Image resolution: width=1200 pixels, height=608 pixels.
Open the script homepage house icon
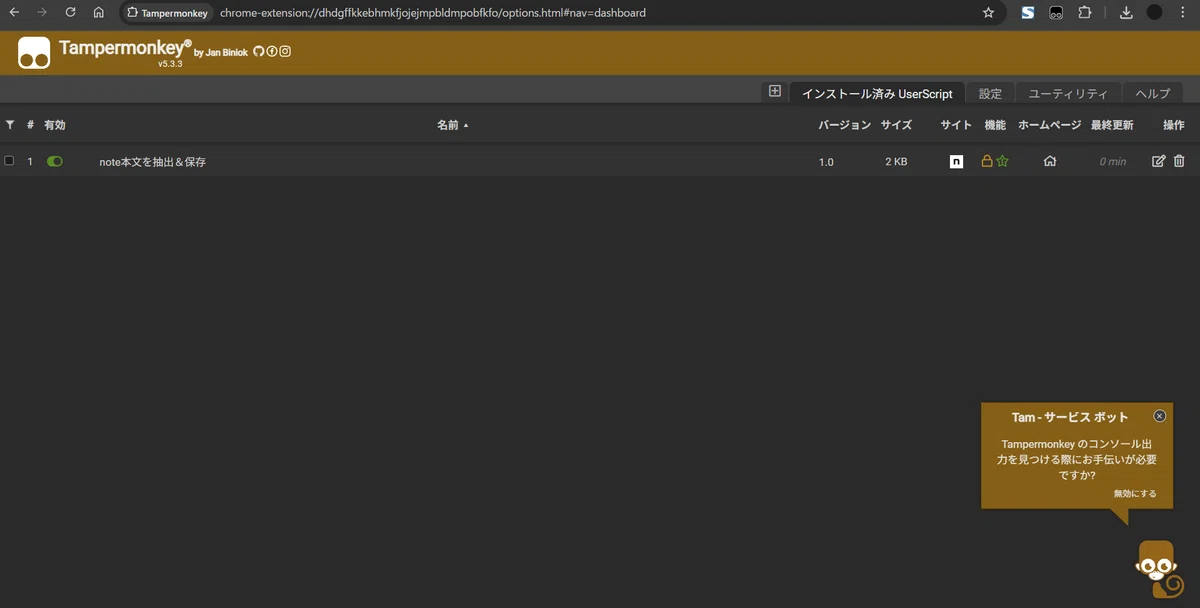pyautogui.click(x=1050, y=161)
